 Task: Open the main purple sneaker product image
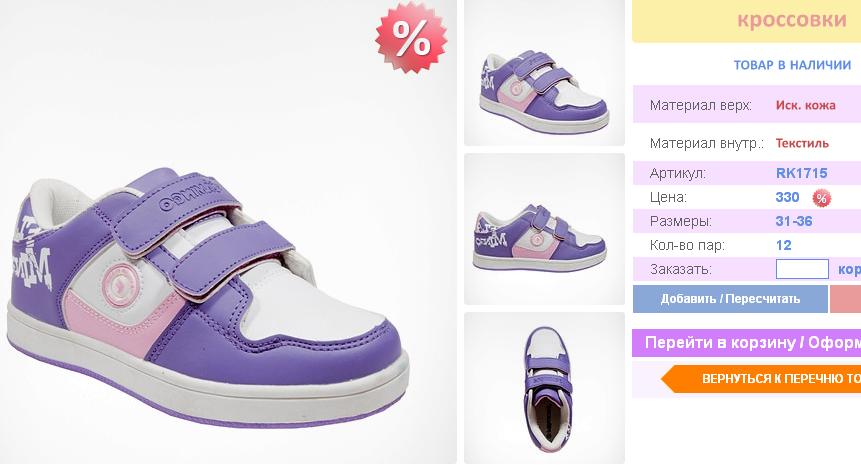(x=228, y=232)
